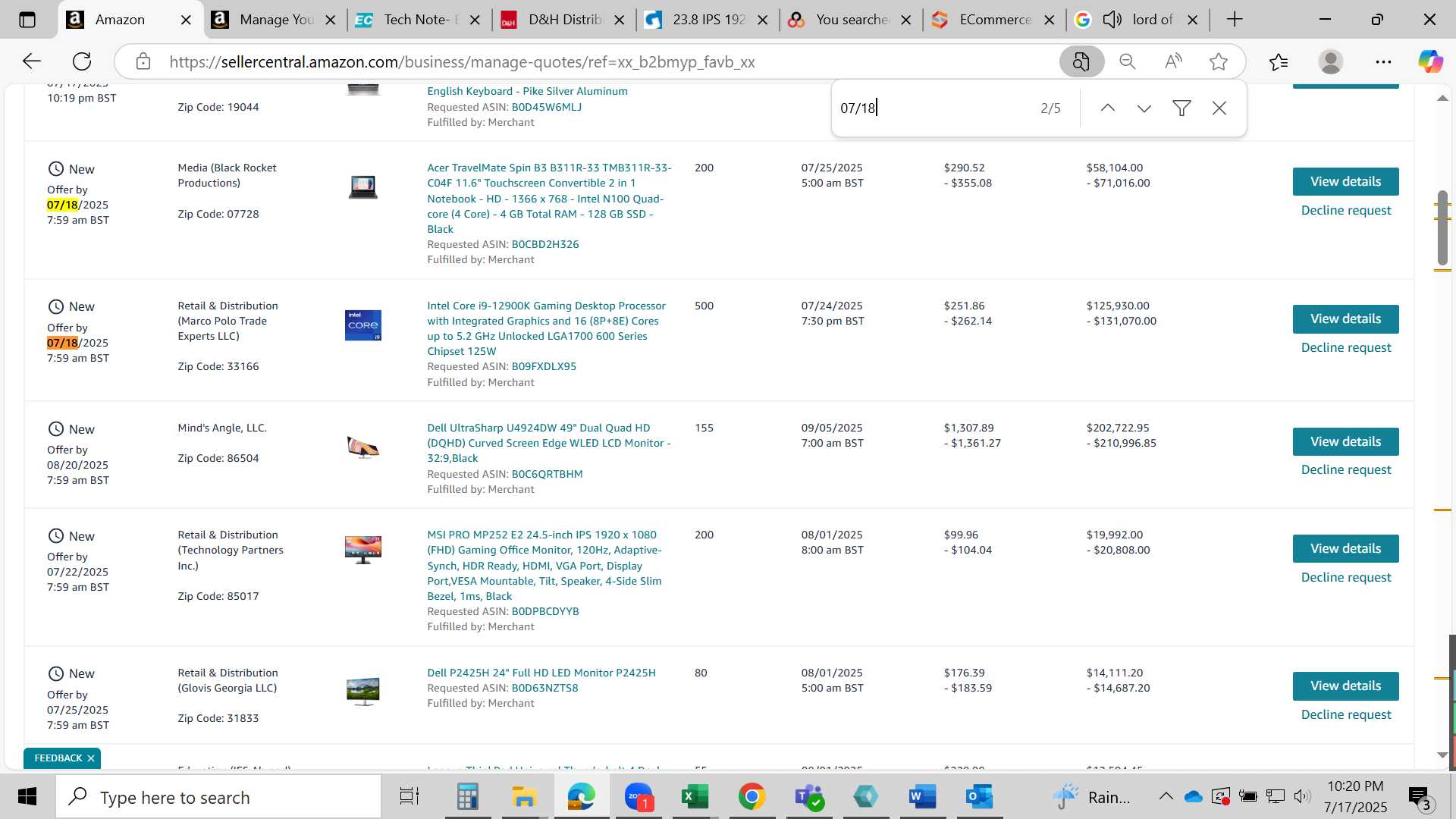The width and height of the screenshot is (1456, 819).
Task: Open the browser zoom control
Action: (1128, 61)
